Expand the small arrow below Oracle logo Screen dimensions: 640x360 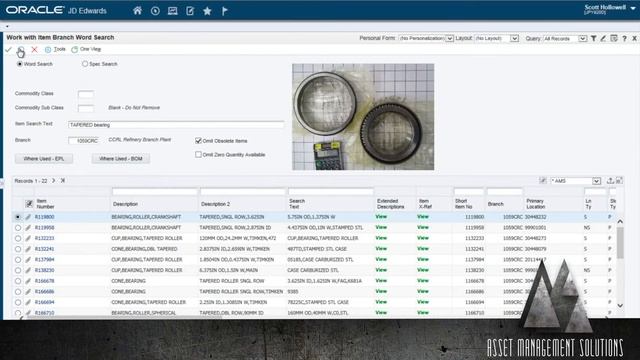pos(7,27)
